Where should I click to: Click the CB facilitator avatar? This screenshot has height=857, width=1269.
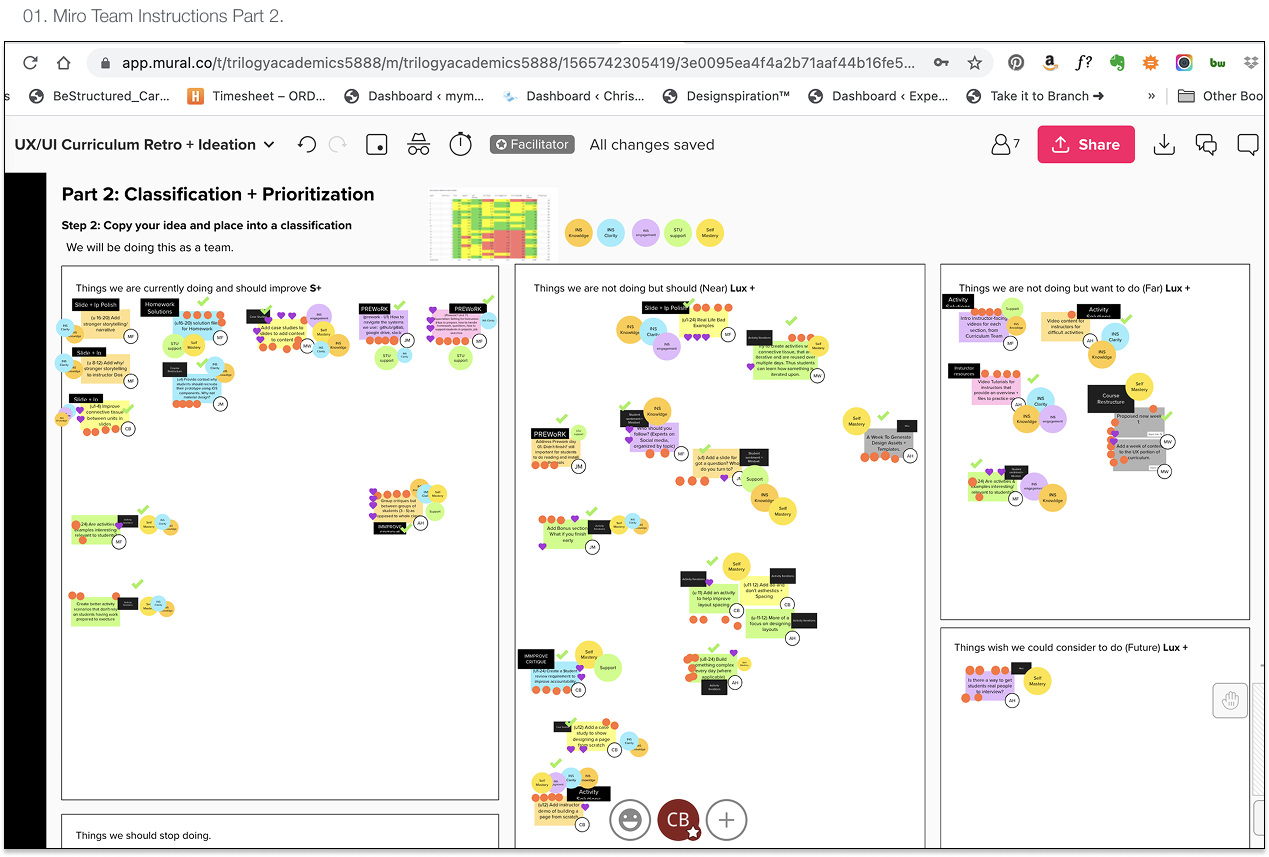[679, 820]
